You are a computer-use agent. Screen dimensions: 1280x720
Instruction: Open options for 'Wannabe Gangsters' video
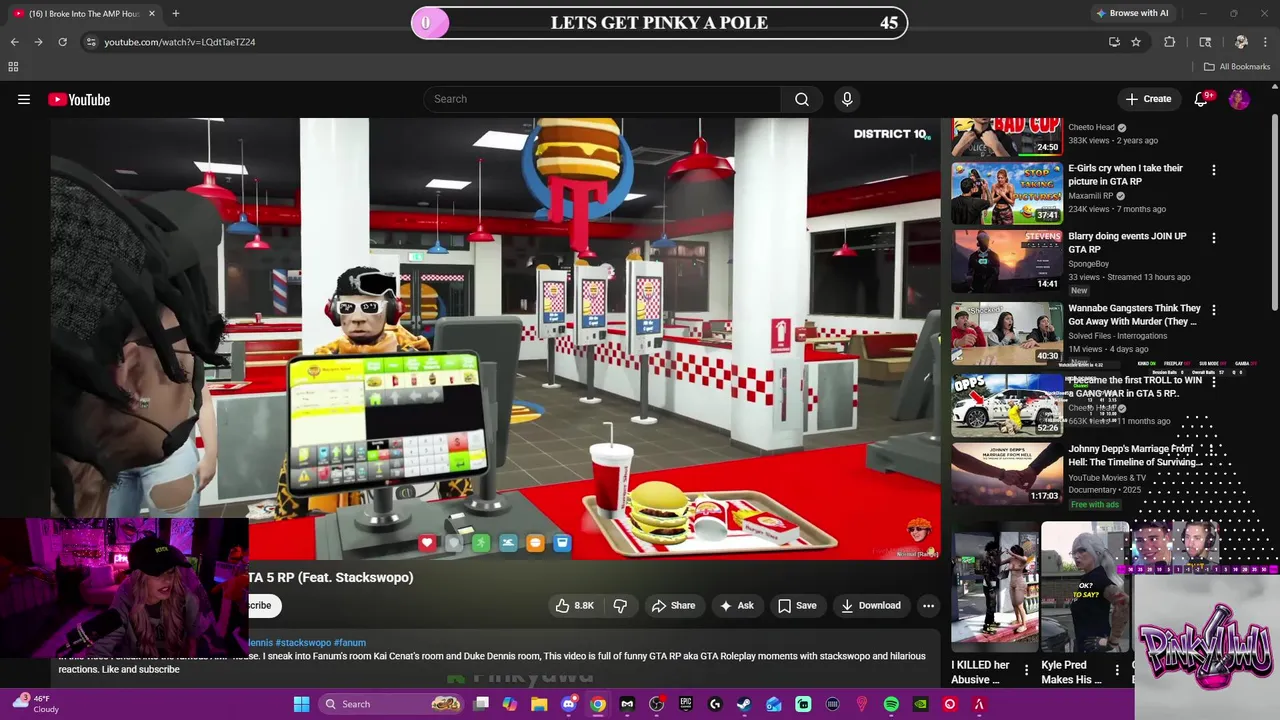coord(1214,311)
